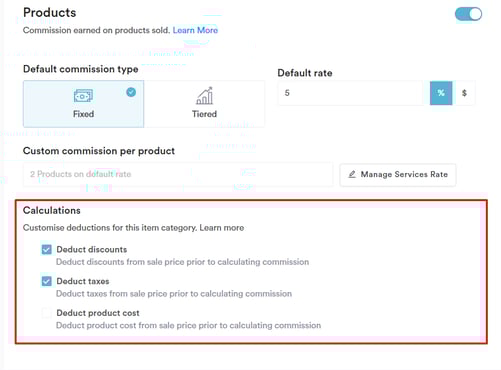Toggle the Products commission switch
The height and width of the screenshot is (370, 501).
468,14
